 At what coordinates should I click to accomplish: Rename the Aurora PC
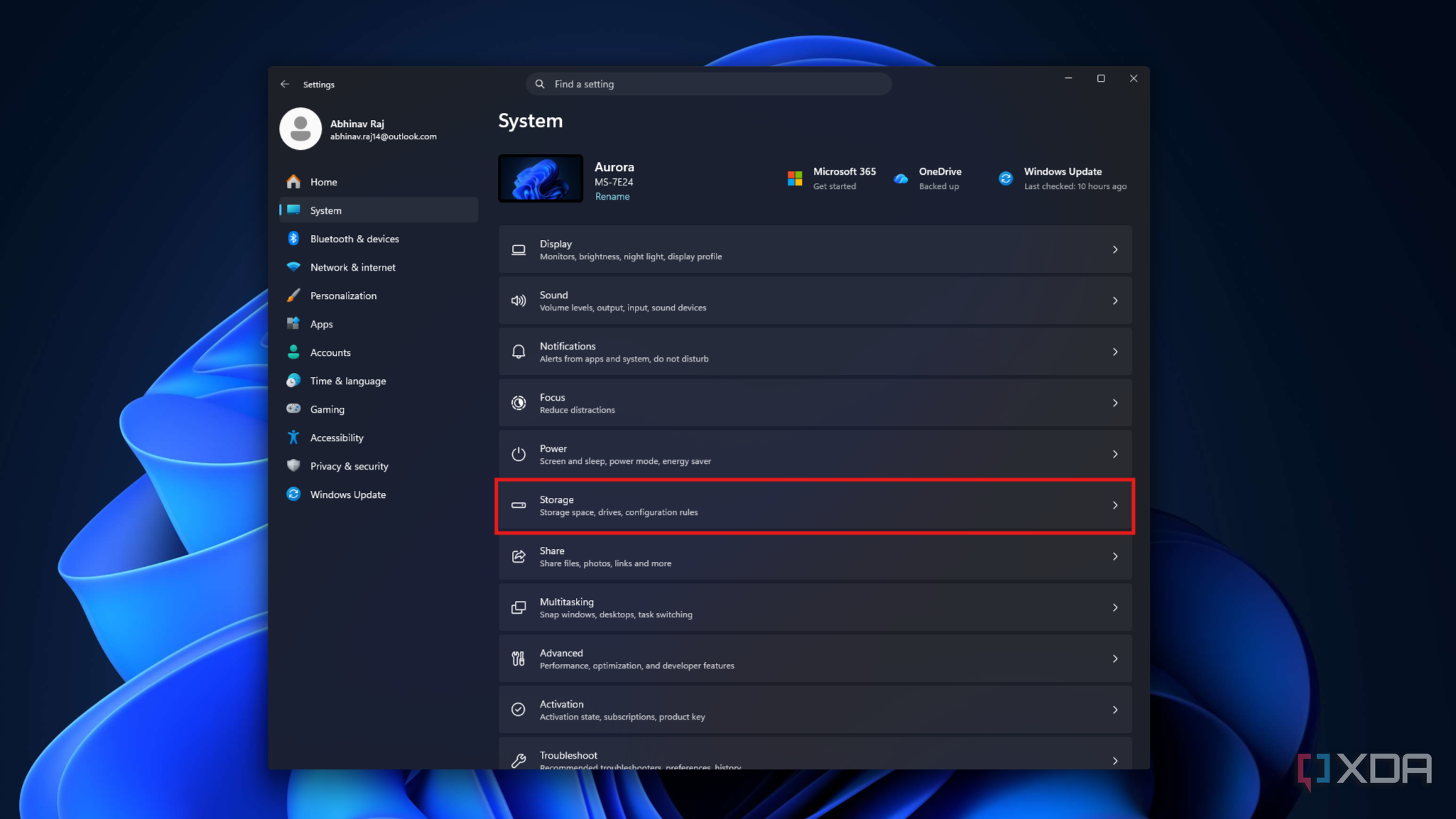click(x=612, y=197)
